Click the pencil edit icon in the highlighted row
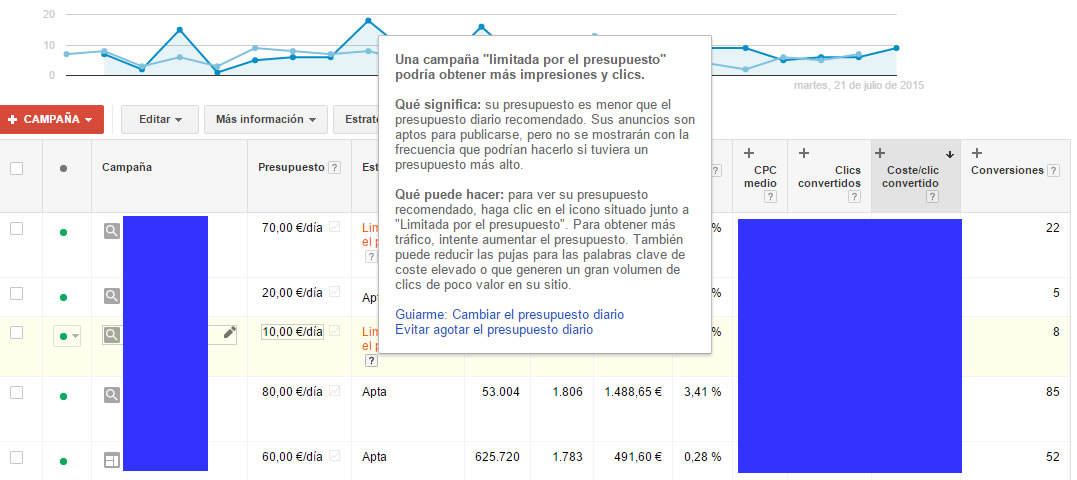The image size is (1077, 480). tap(230, 333)
